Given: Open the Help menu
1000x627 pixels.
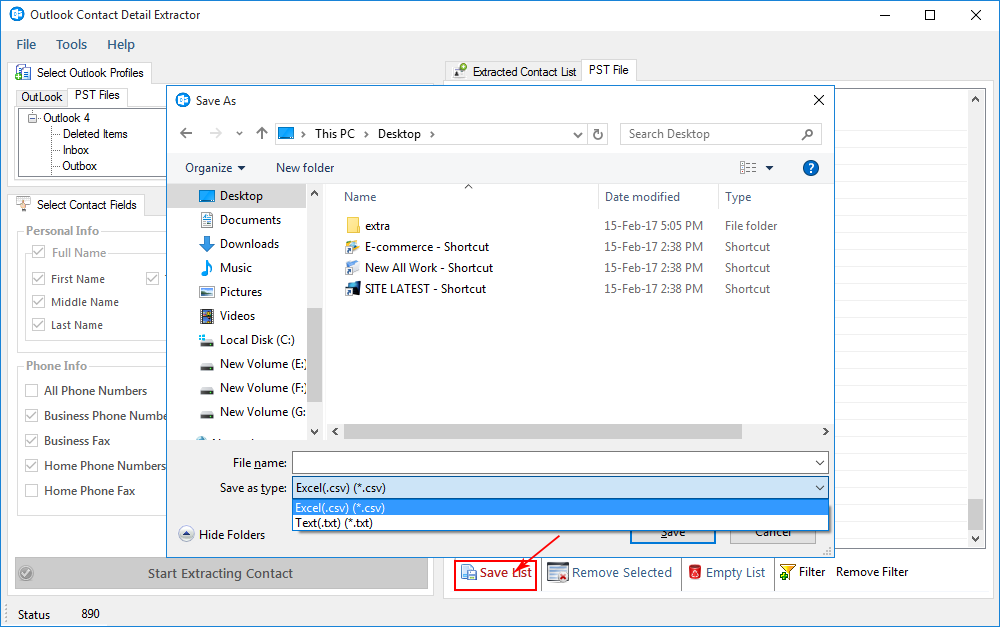Looking at the screenshot, I should (121, 45).
